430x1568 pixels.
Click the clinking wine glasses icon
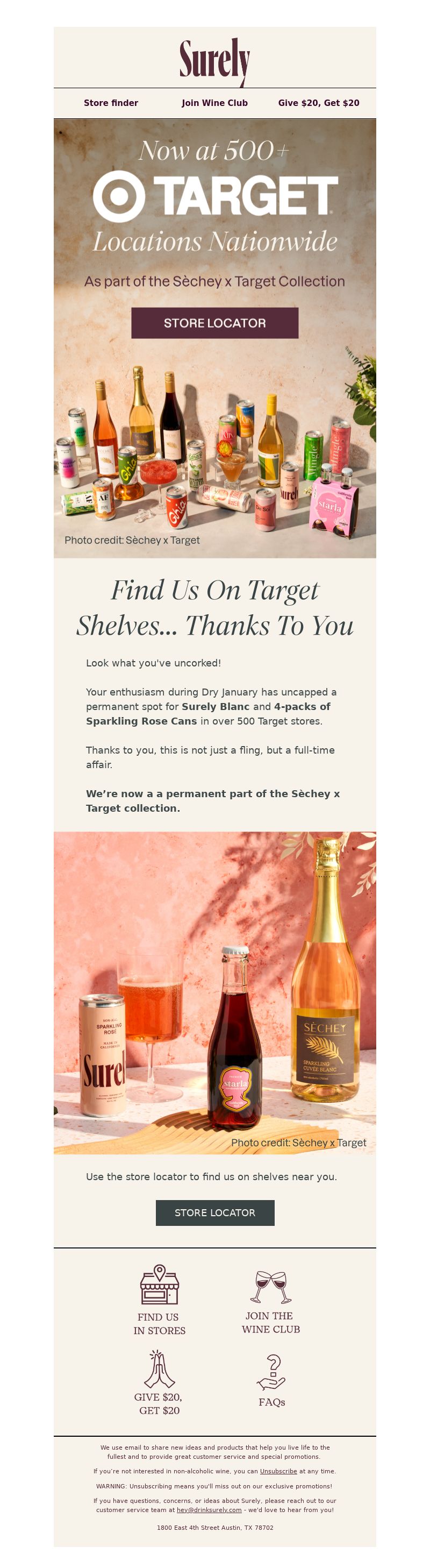coord(271,1286)
